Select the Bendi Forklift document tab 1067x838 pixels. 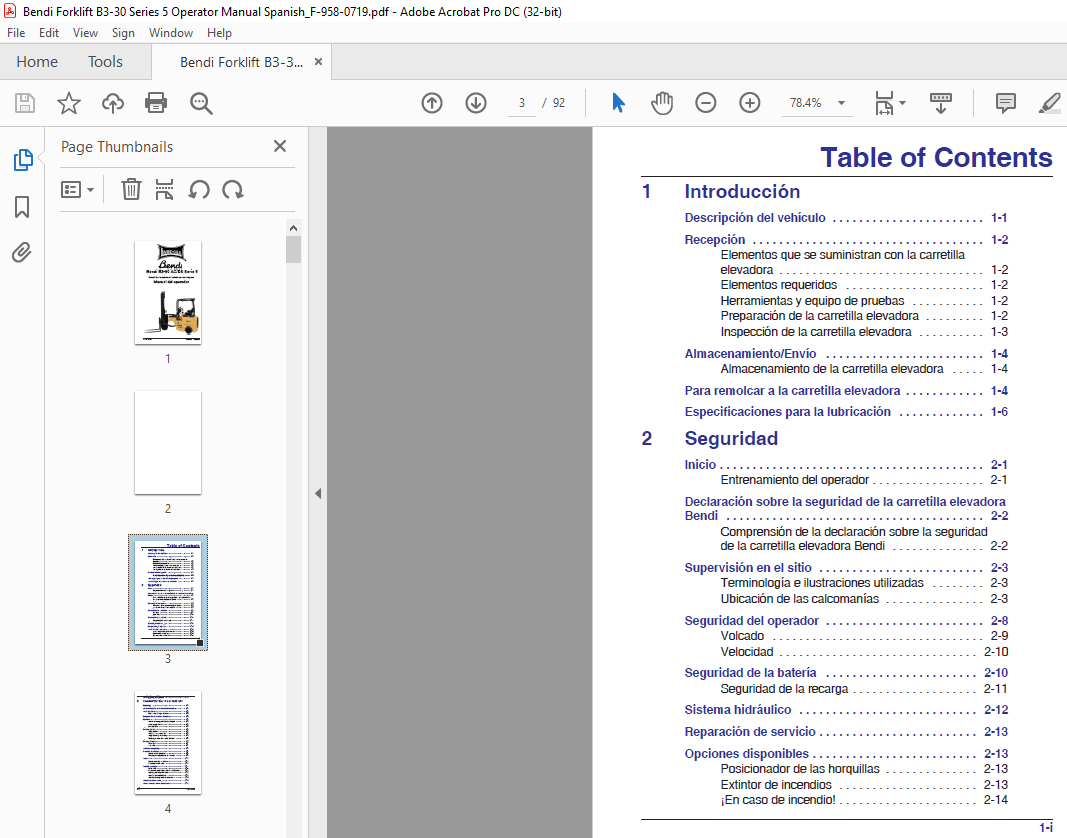coord(242,62)
